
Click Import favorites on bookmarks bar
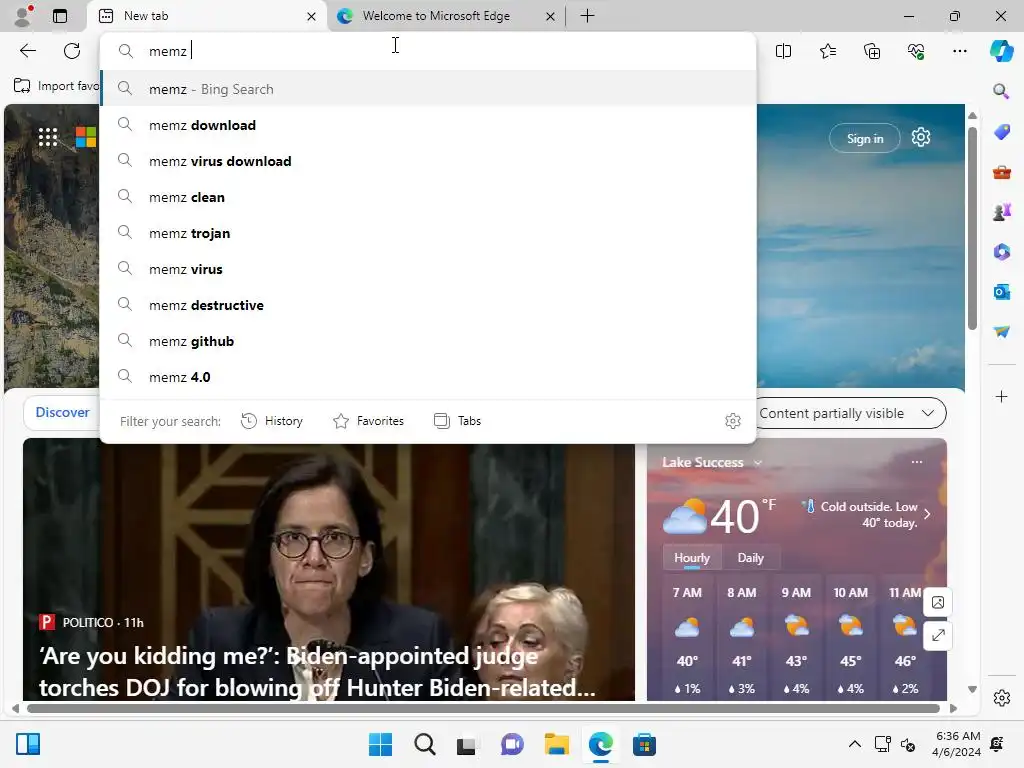(57, 86)
